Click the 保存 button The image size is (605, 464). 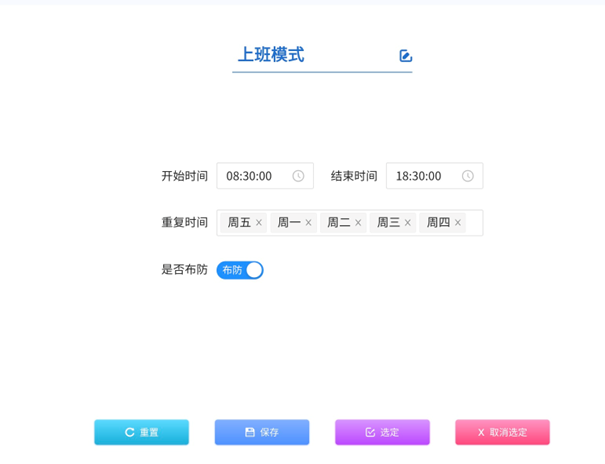(x=262, y=432)
